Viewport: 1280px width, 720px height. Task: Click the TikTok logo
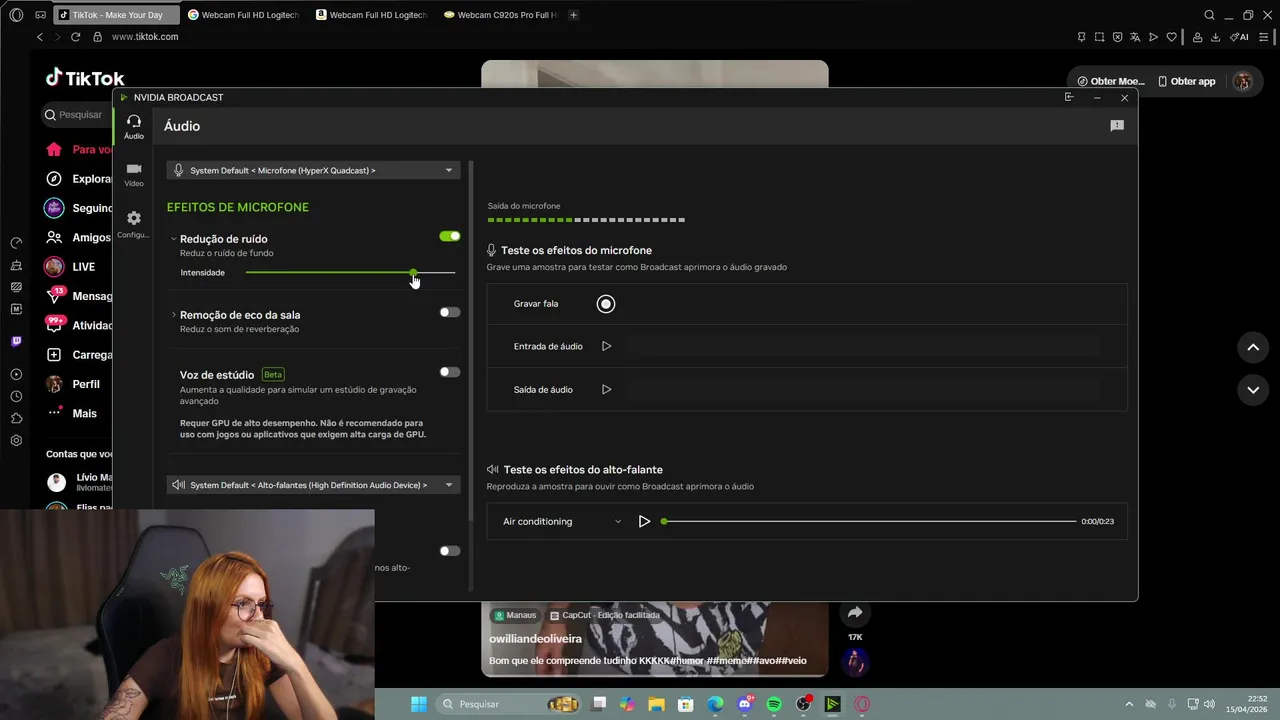click(85, 78)
